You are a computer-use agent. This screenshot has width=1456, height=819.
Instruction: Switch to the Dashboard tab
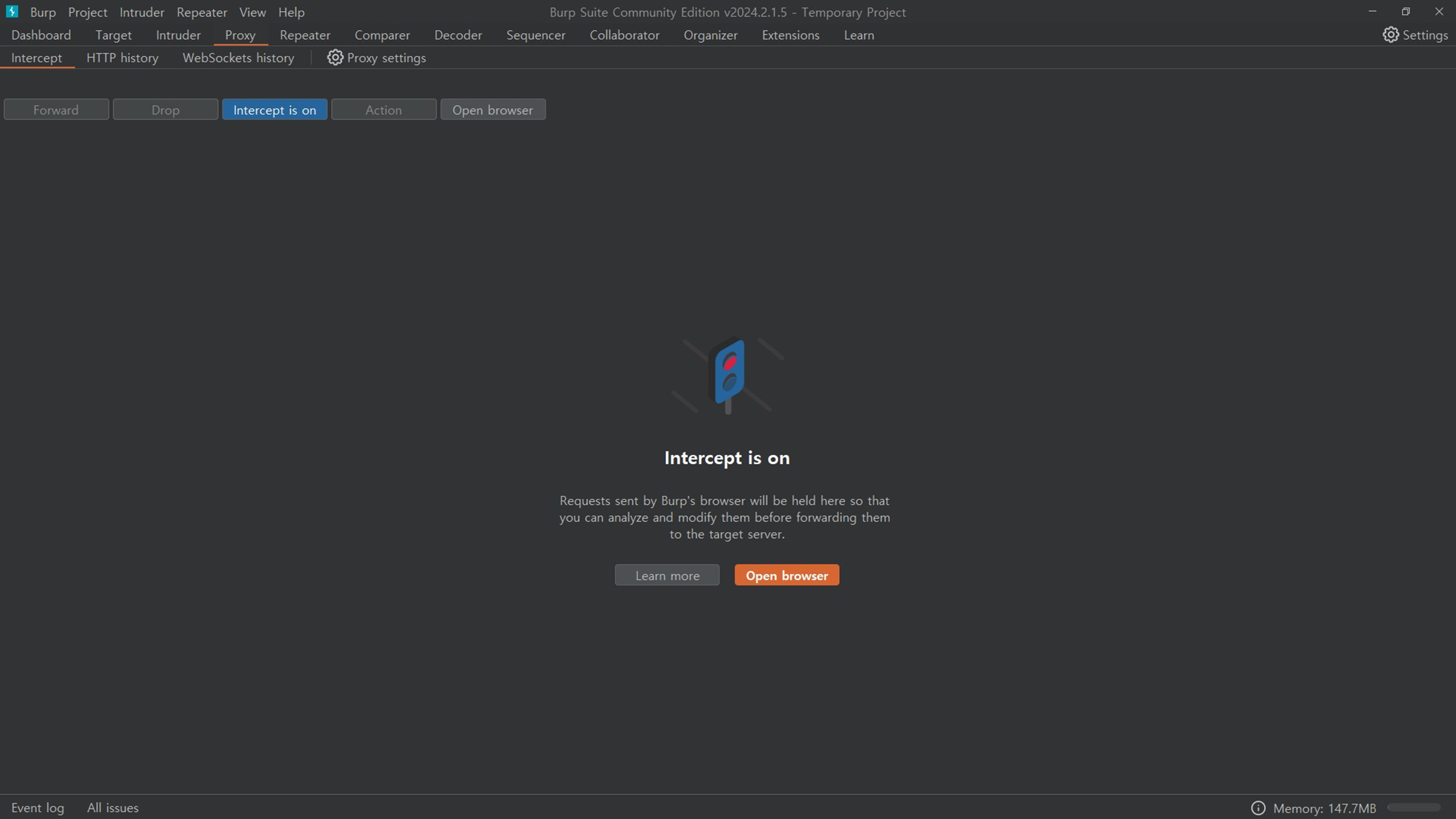[x=41, y=35]
